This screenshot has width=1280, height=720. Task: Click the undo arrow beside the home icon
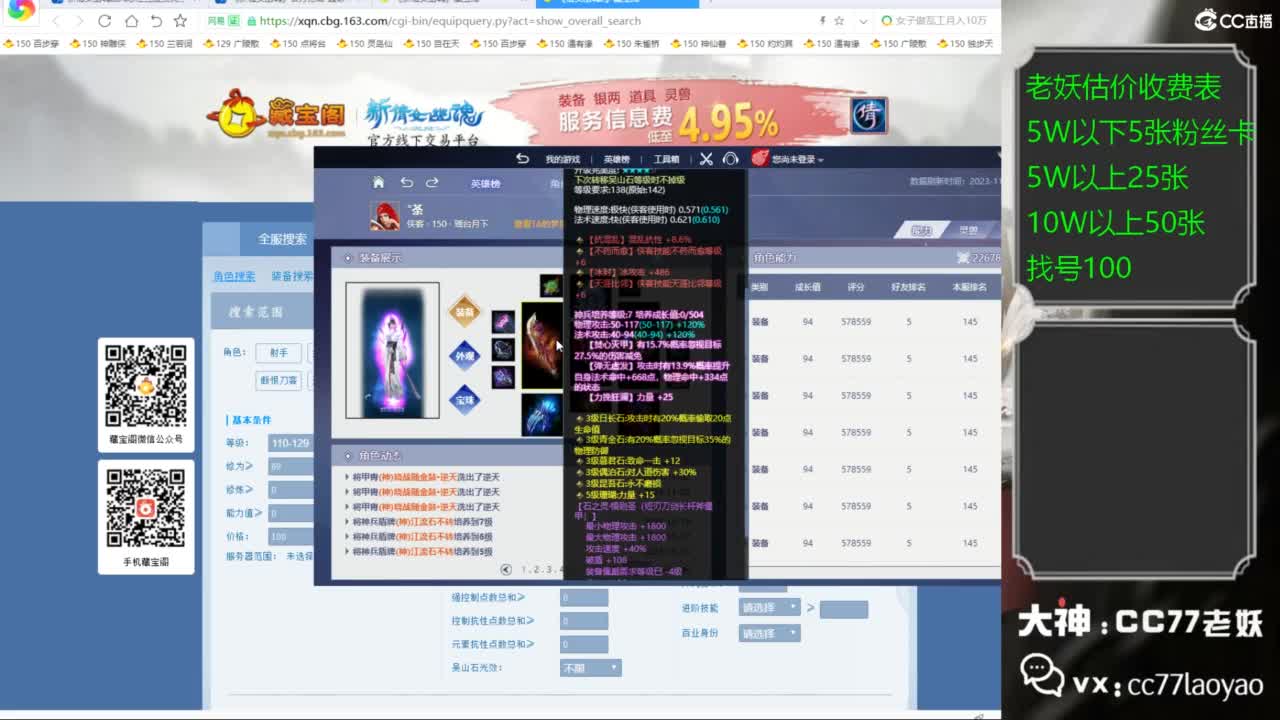coord(406,182)
